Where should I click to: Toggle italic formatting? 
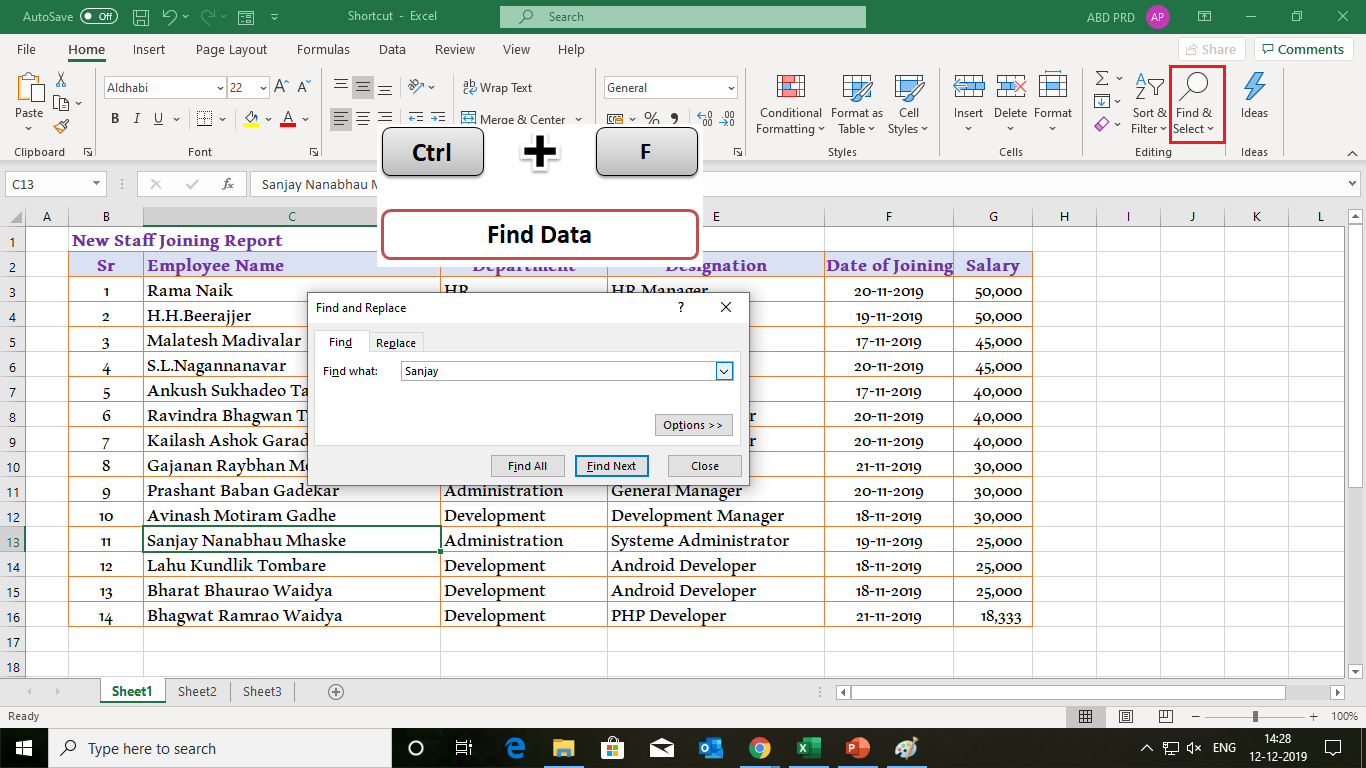(x=136, y=118)
